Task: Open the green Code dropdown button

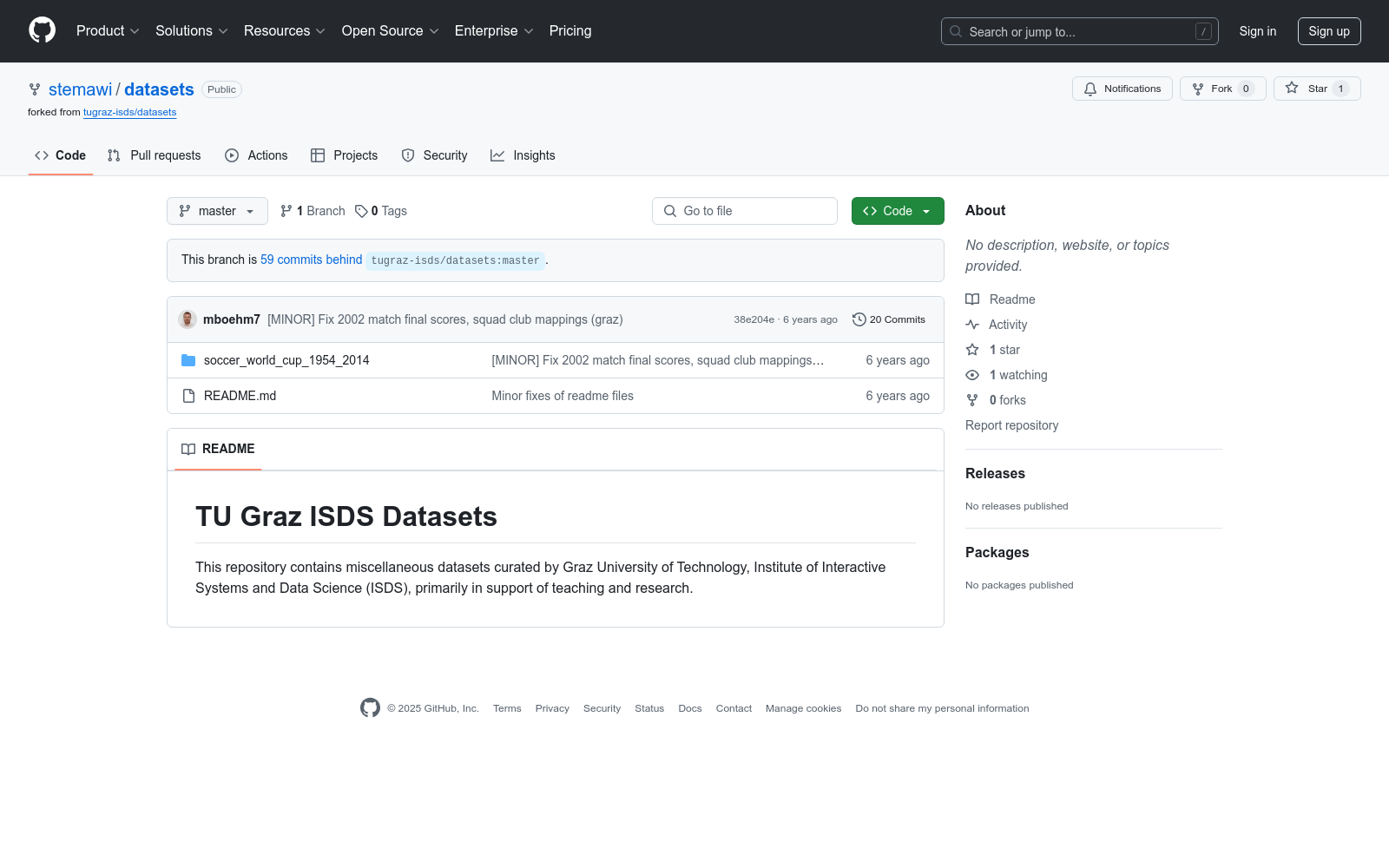Action: tap(898, 211)
